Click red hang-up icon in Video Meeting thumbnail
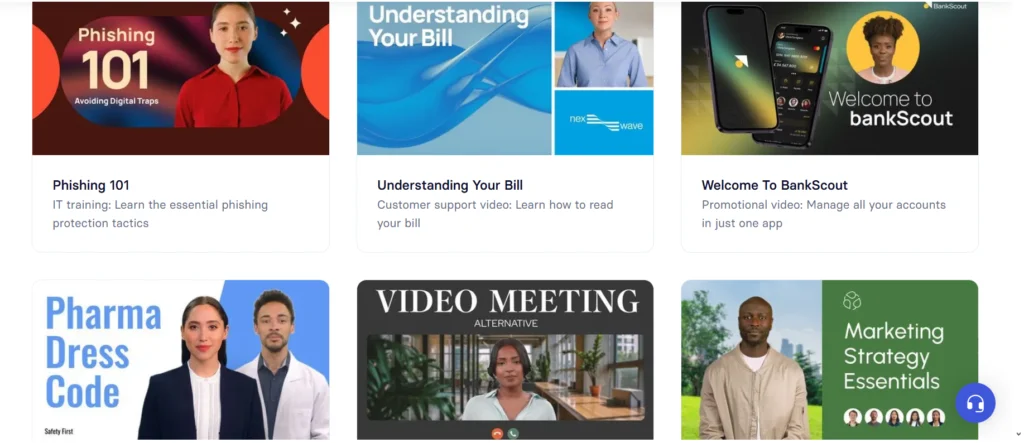Viewport: 1024px width, 443px height. click(x=497, y=433)
